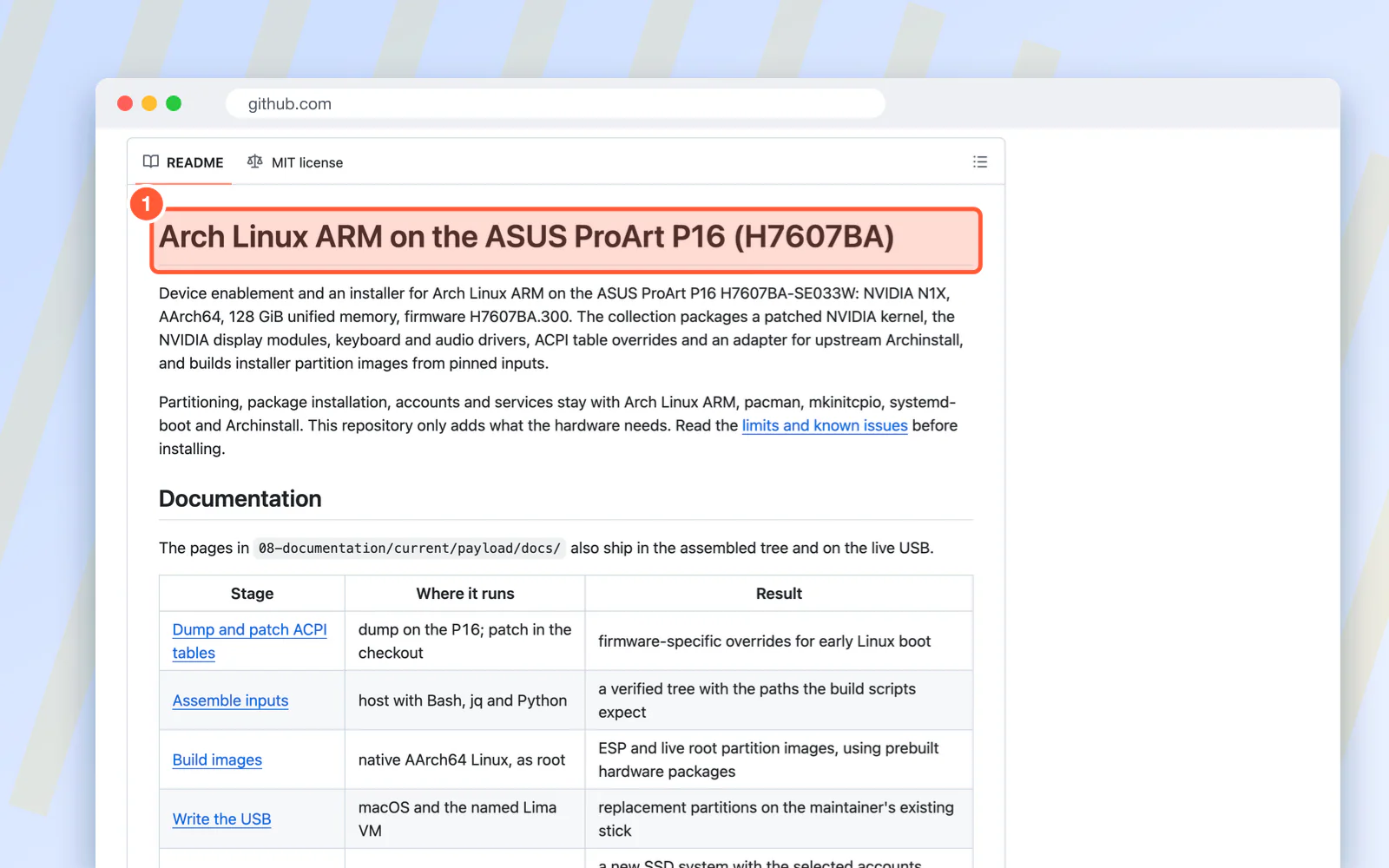Click the Documentation heading

click(x=240, y=499)
